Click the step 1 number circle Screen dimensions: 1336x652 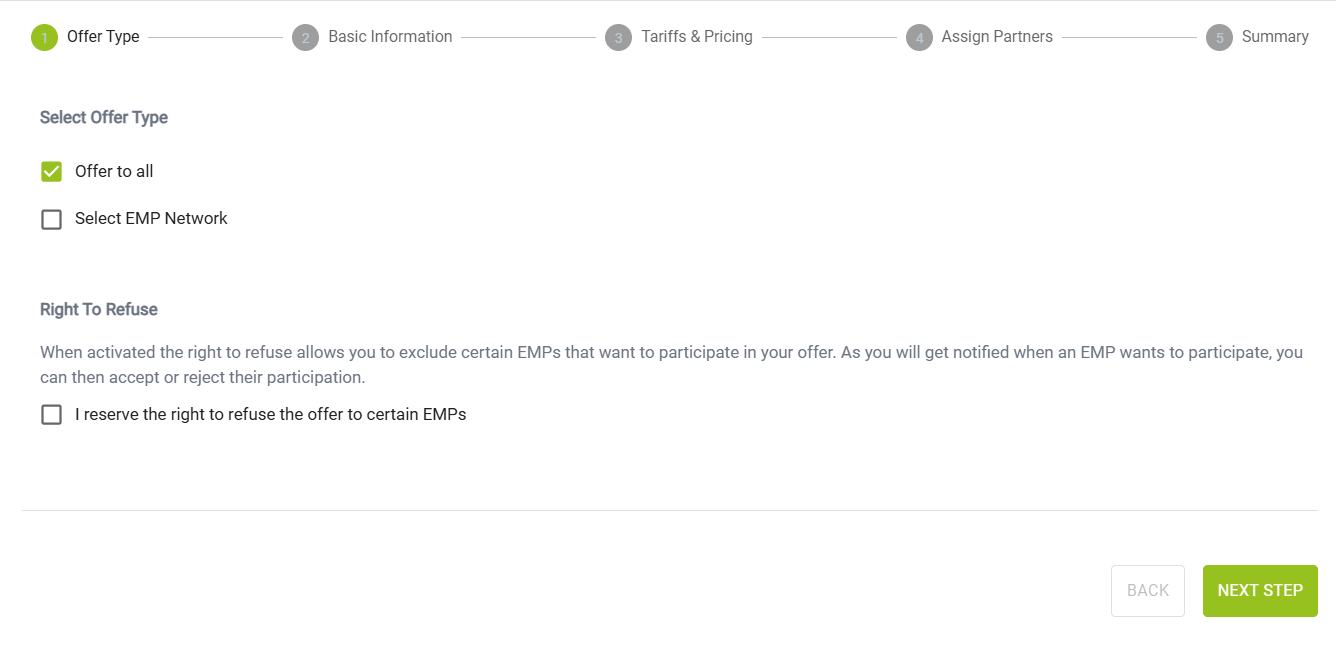[44, 38]
